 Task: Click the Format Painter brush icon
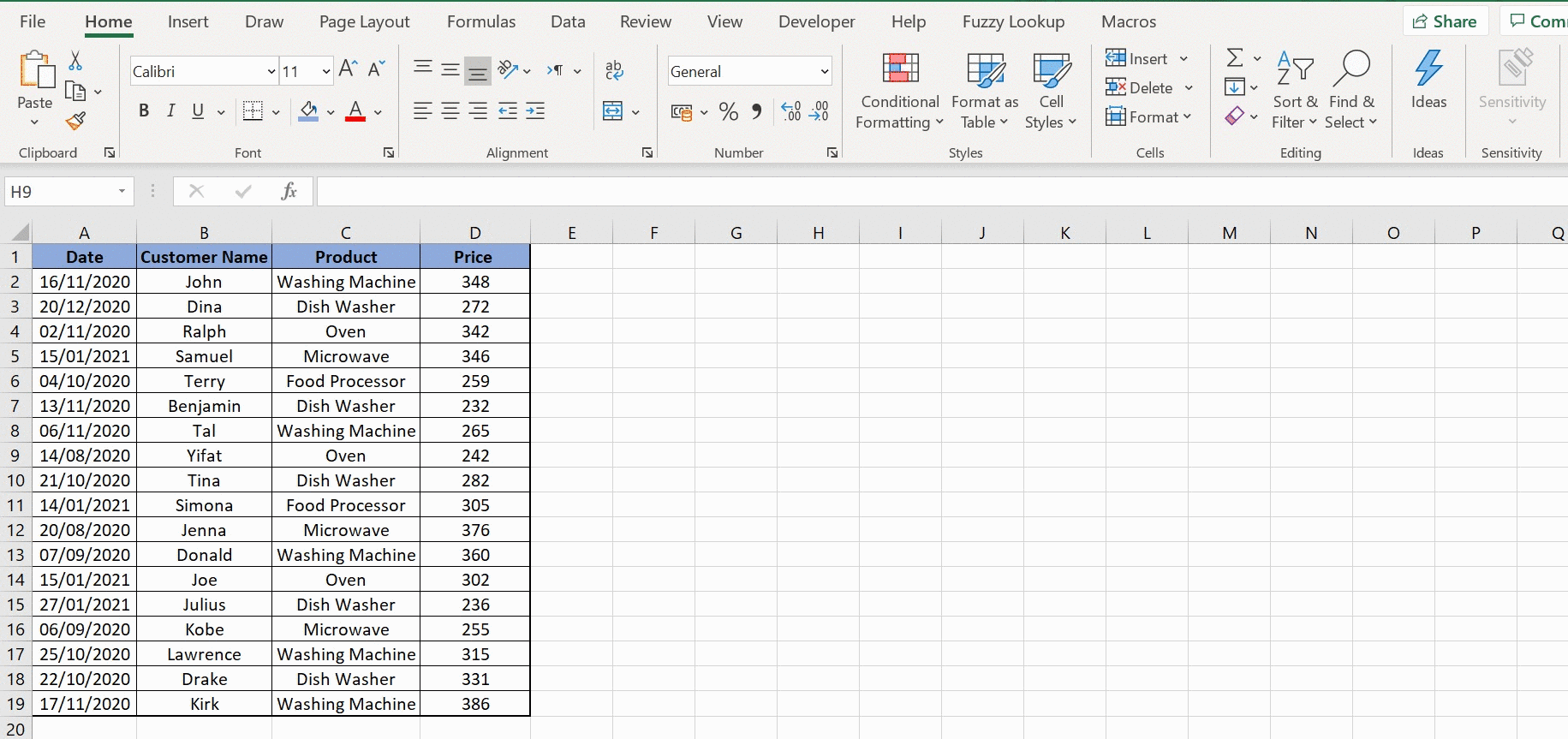(75, 122)
